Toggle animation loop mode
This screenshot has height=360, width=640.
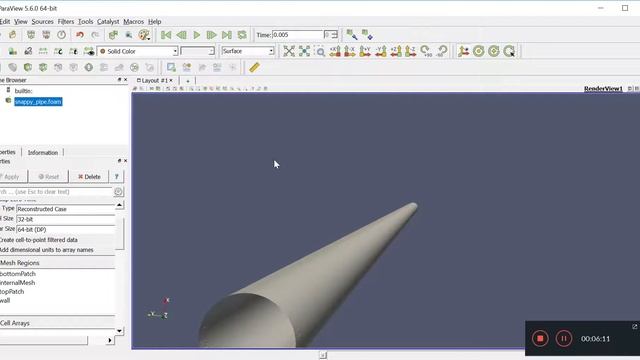click(x=242, y=35)
